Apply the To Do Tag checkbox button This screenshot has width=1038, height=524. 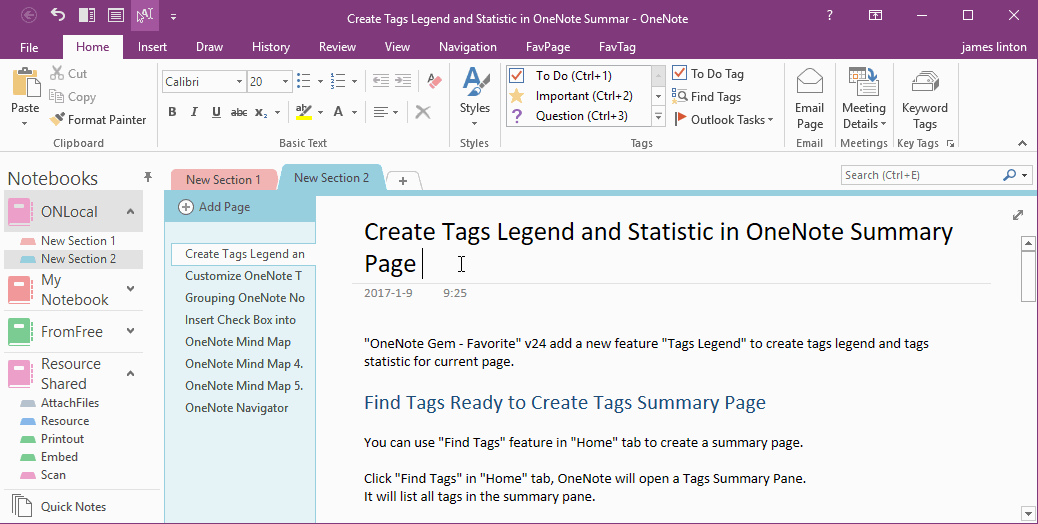point(708,74)
